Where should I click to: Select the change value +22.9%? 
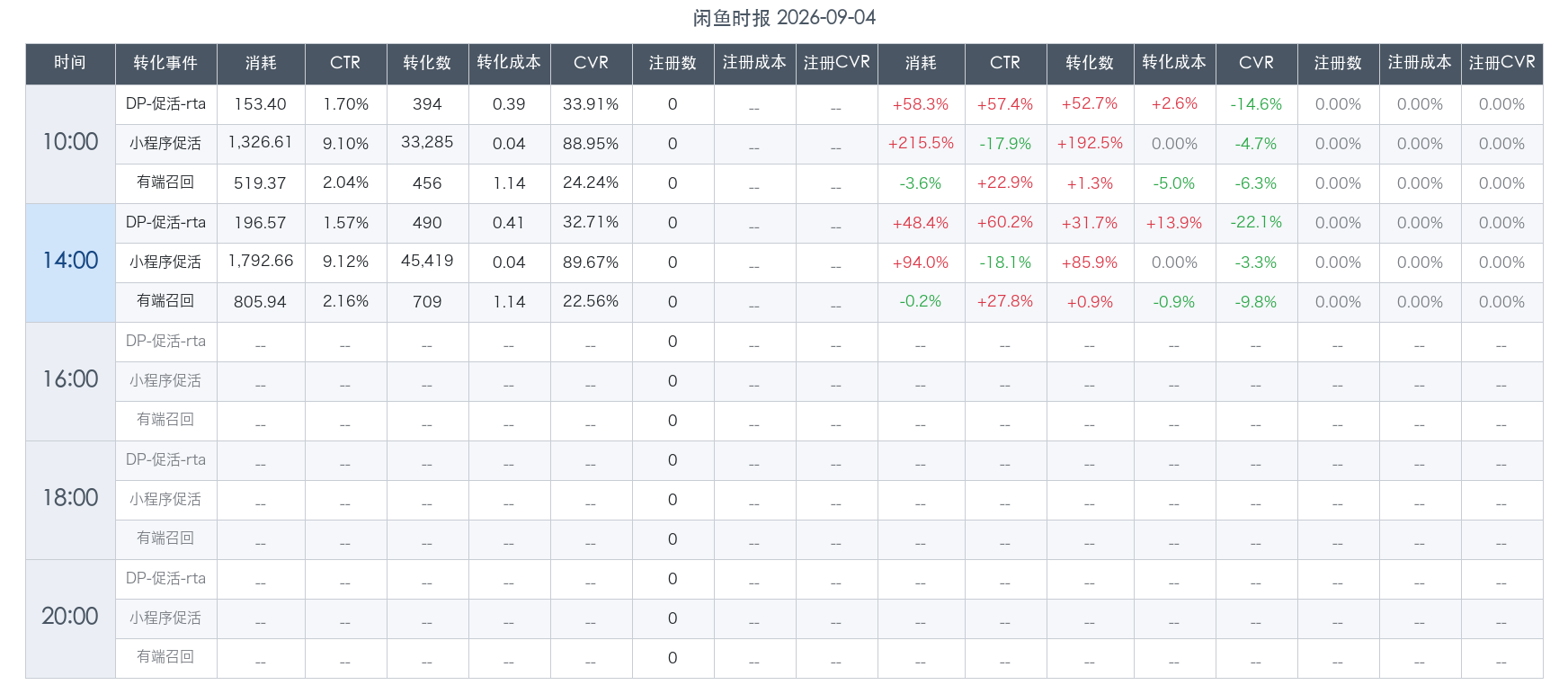coord(1005,183)
